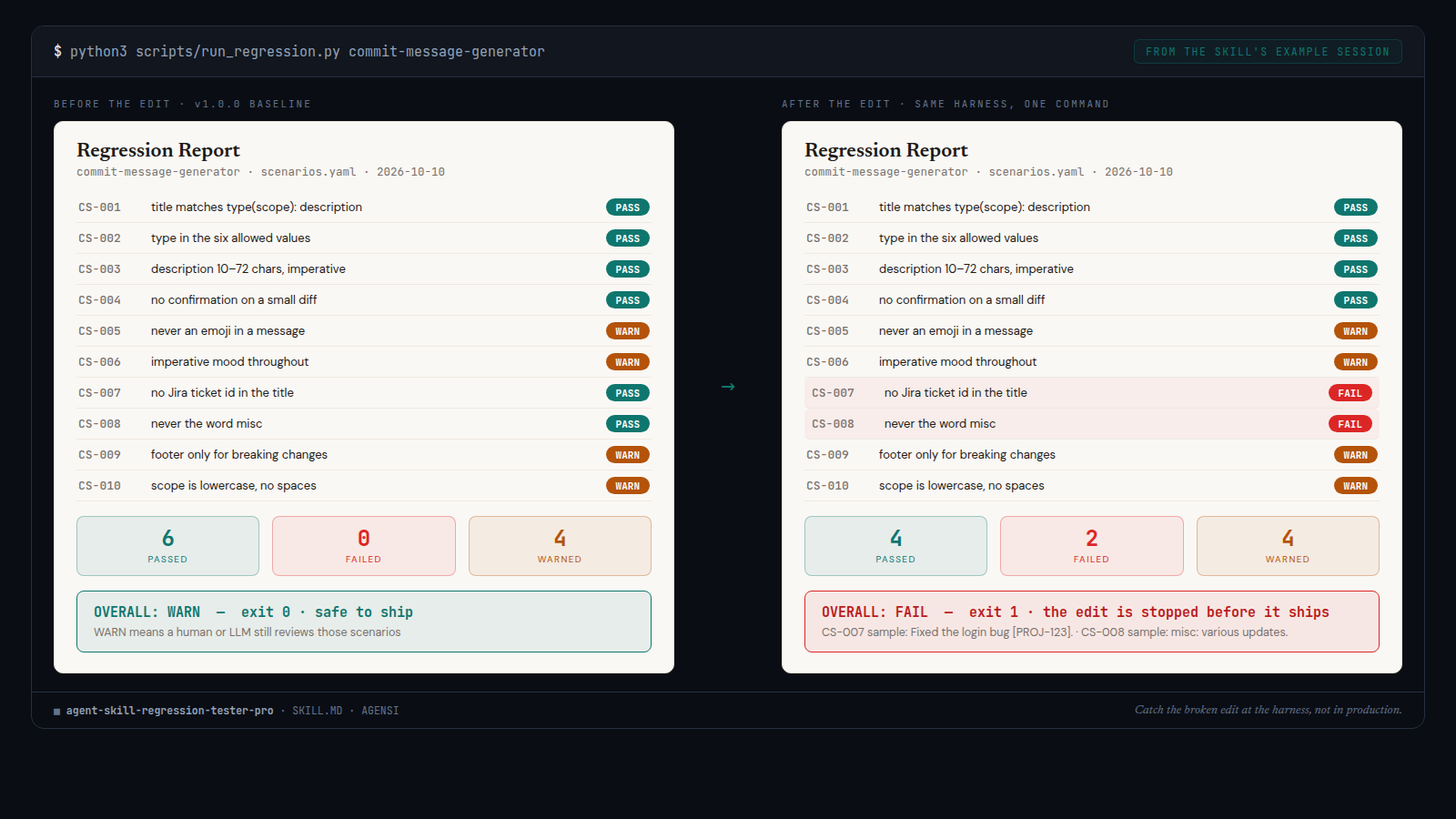Click 'type in the six allowed values' in after-edit report
Viewport: 1456px width, 819px height.
[958, 238]
